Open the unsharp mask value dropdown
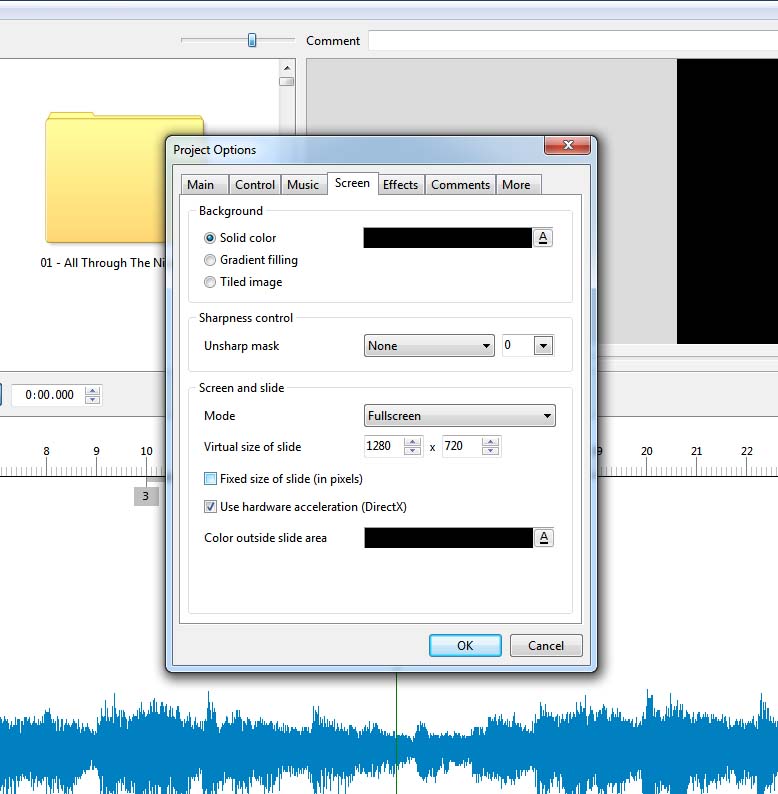 pos(543,346)
